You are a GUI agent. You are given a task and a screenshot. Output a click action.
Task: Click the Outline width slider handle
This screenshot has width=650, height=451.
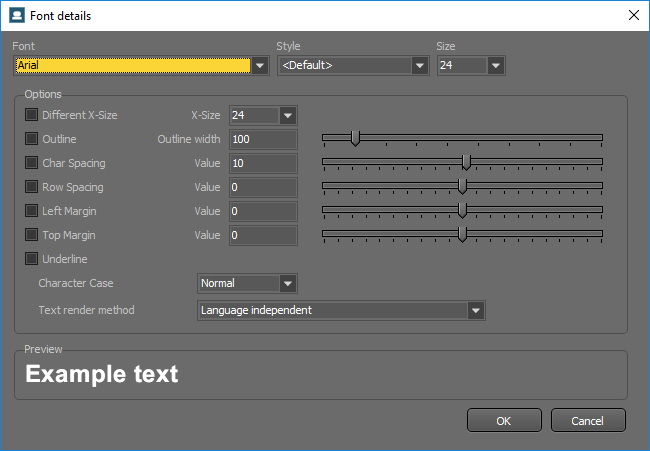pos(355,138)
